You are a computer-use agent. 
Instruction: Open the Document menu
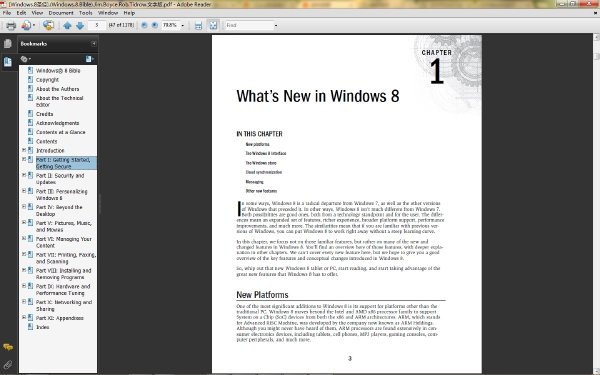tap(61, 13)
